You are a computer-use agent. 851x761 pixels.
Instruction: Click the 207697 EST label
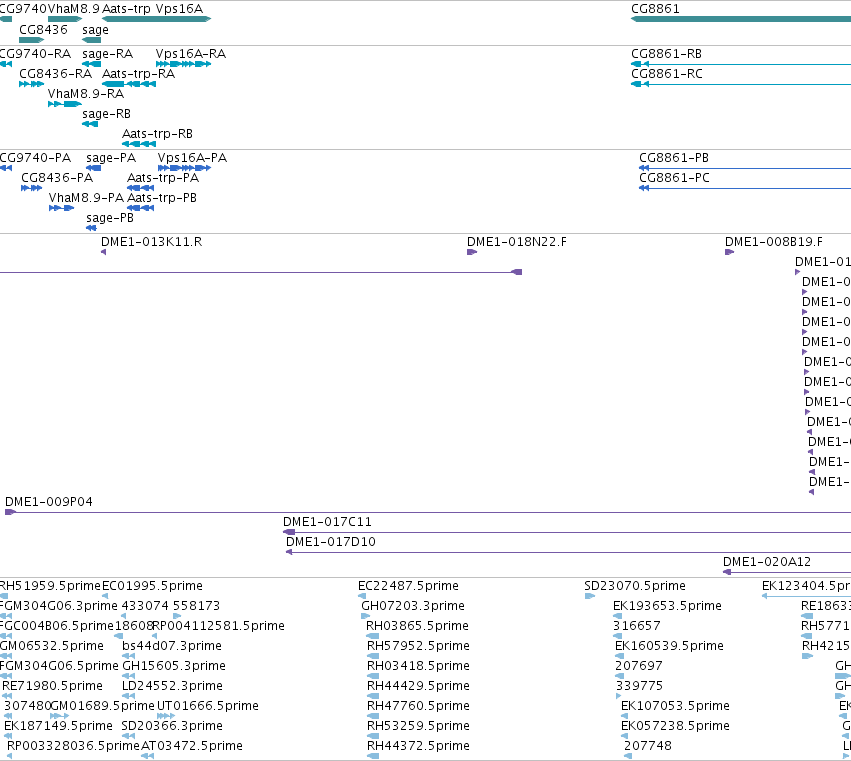coord(639,667)
